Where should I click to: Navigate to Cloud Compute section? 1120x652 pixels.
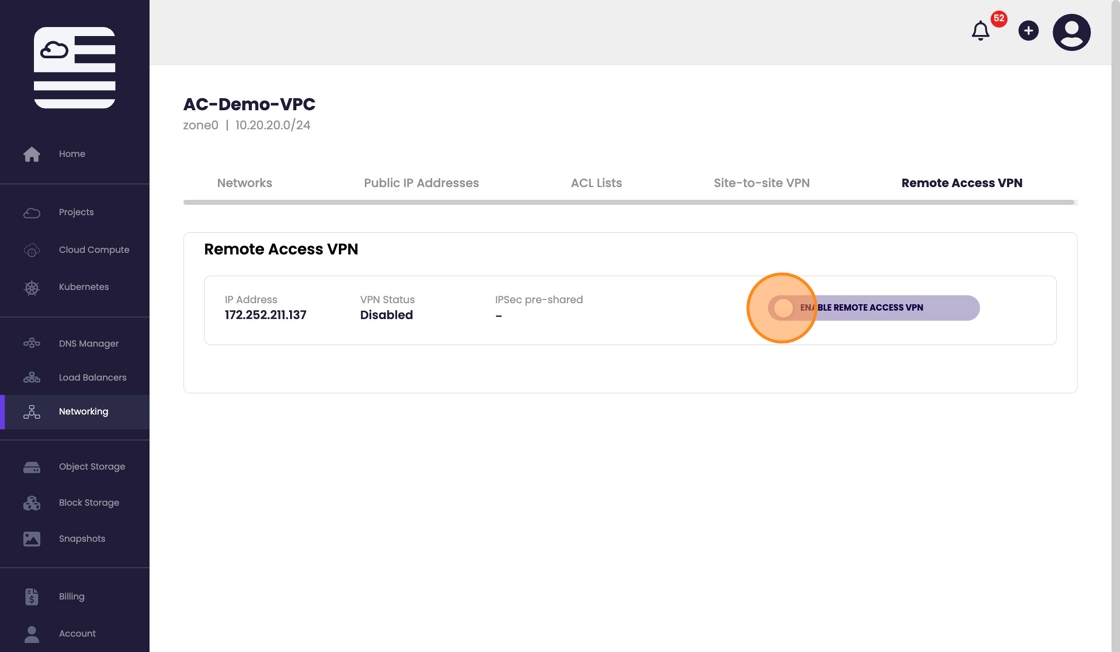coord(94,250)
